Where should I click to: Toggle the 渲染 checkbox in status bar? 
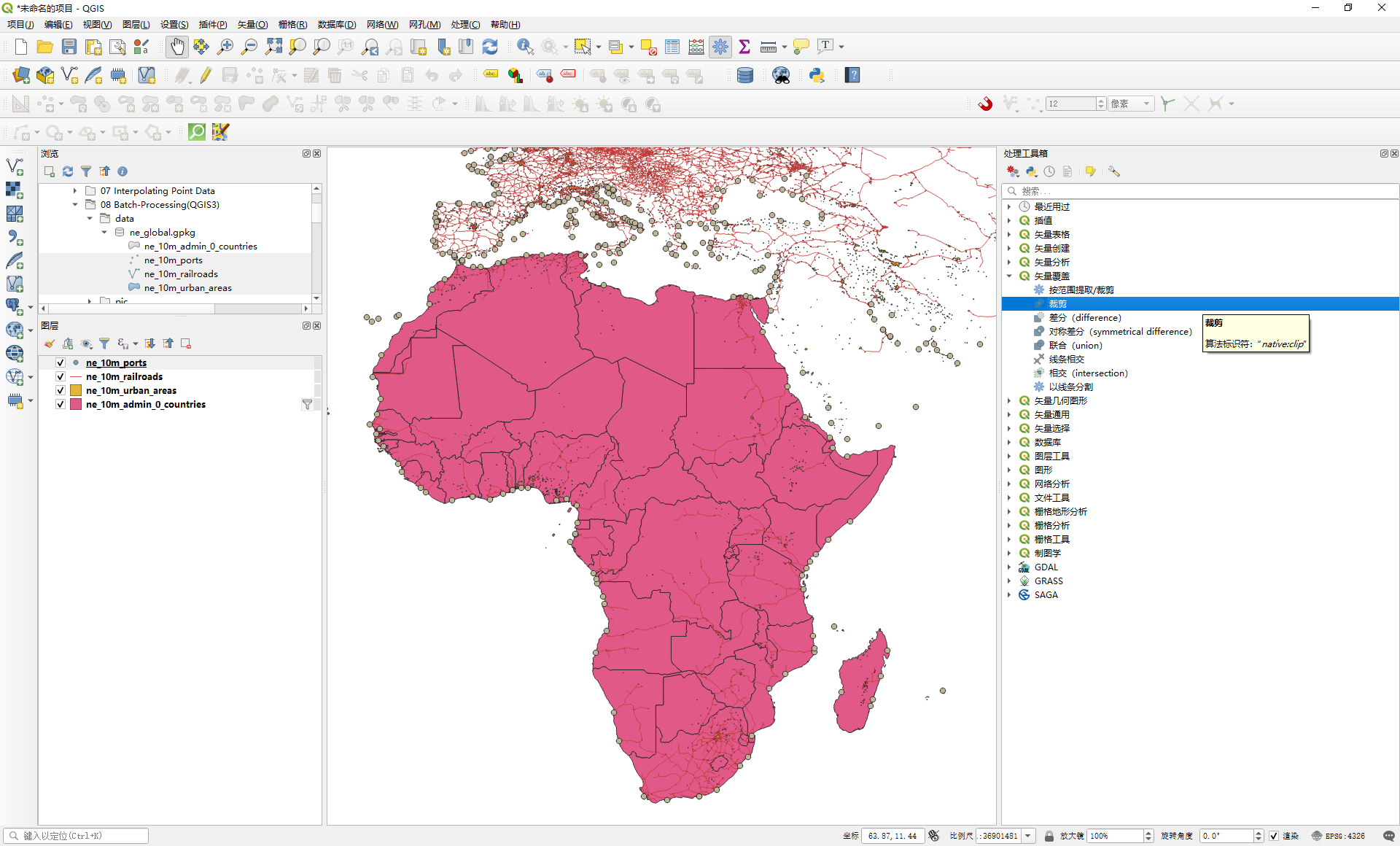1273,836
